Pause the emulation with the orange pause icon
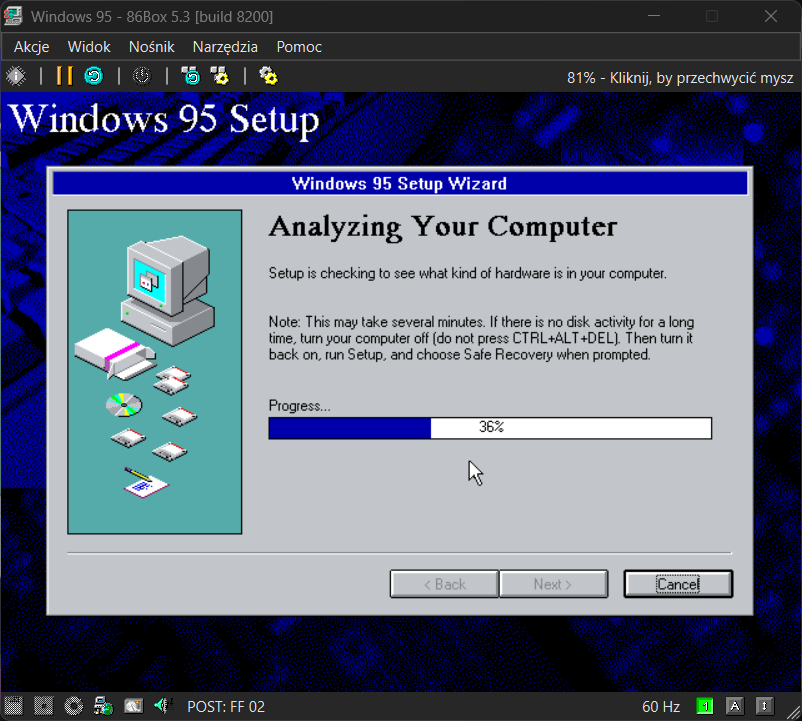 64,76
